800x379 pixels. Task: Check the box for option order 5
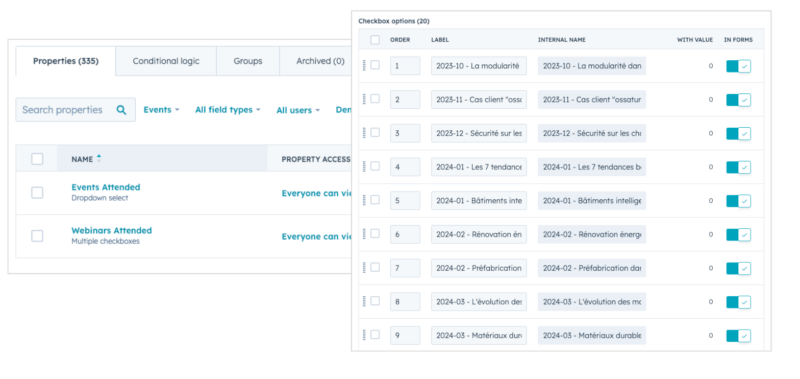(375, 199)
